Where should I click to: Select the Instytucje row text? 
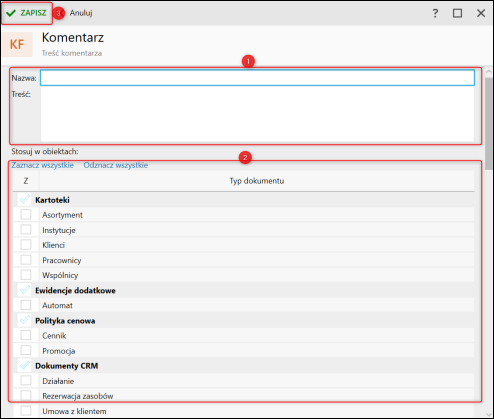pos(59,230)
